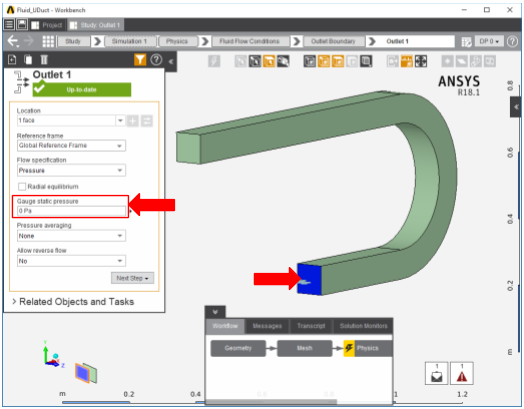Collapse the bottom workflow panel chevron
This screenshot has width=524, height=409.
tap(215, 312)
